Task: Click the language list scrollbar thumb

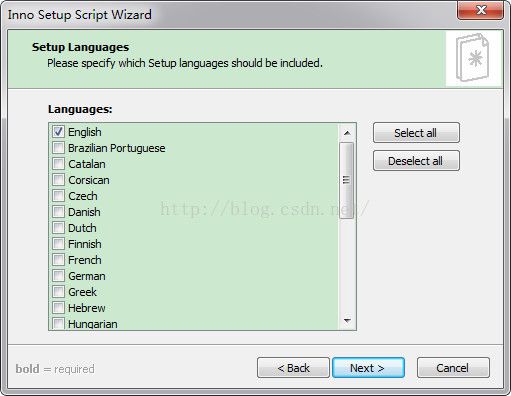Action: point(347,180)
